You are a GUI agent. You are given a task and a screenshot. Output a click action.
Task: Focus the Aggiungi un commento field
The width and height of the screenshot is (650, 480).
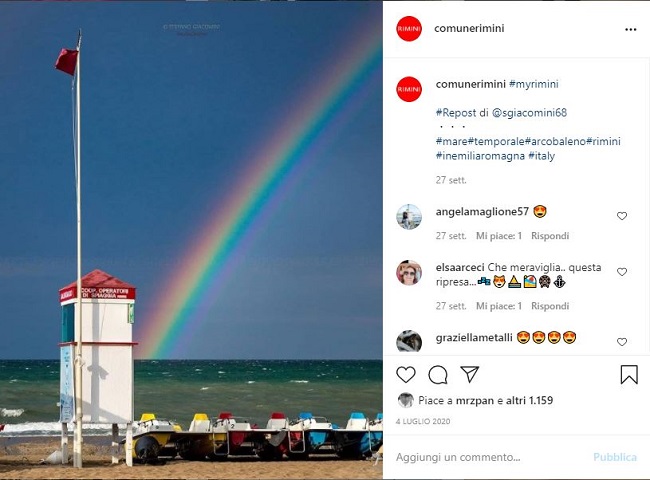click(489, 457)
